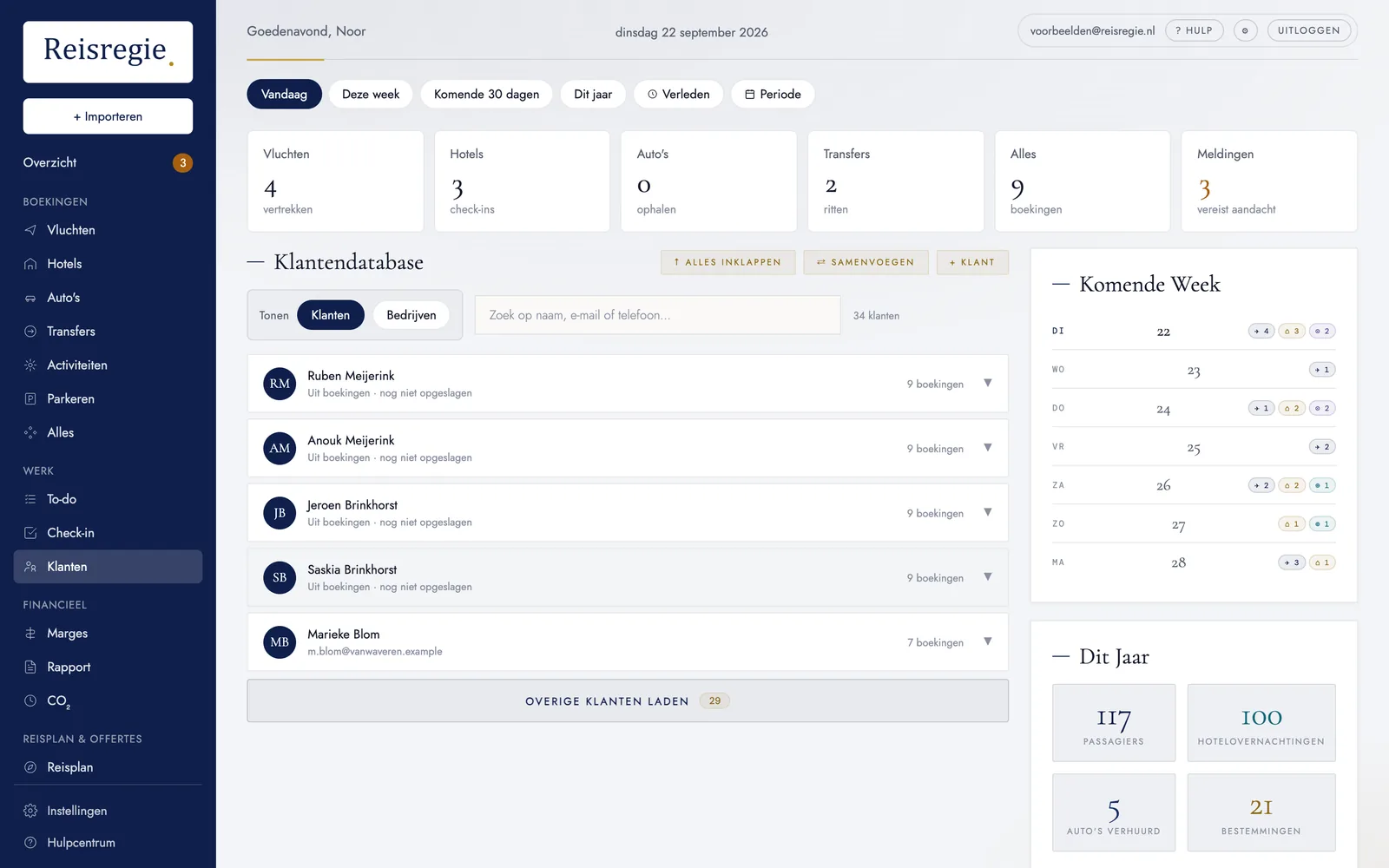Click the Hulpcentrum question icon
1389x868 pixels.
(x=30, y=843)
